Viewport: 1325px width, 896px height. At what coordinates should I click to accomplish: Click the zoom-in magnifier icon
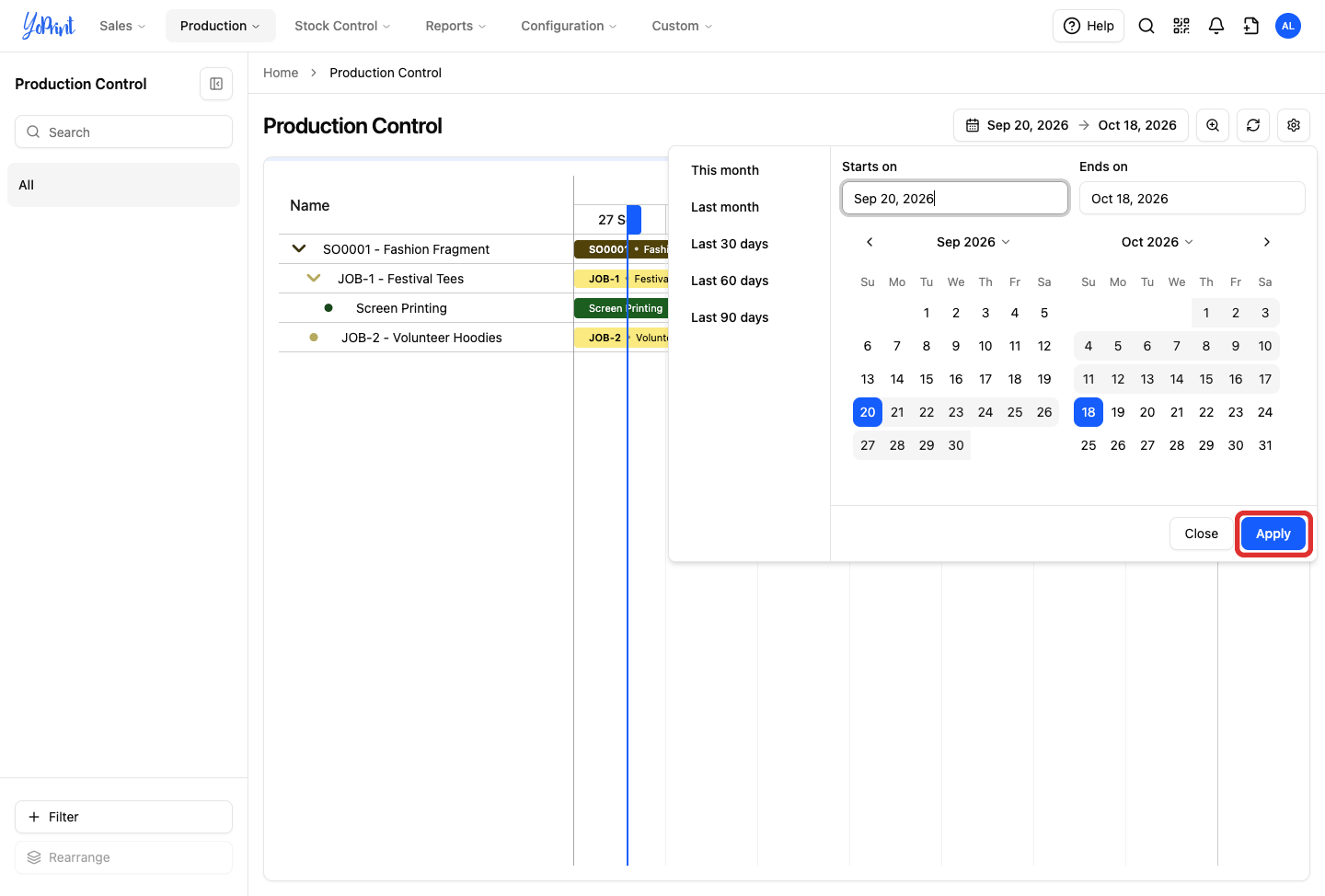tap(1213, 125)
